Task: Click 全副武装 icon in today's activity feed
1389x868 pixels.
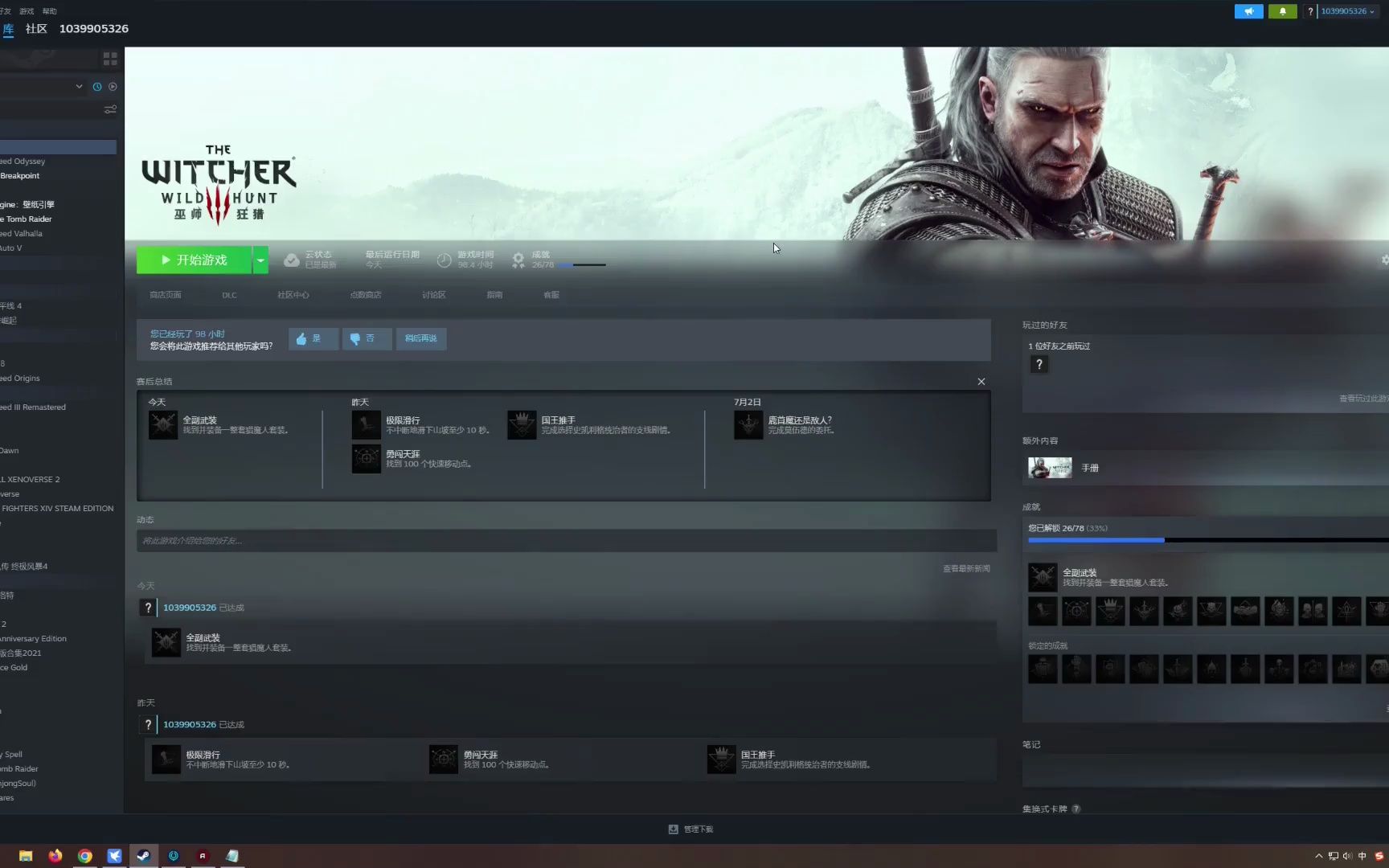Action: click(166, 642)
